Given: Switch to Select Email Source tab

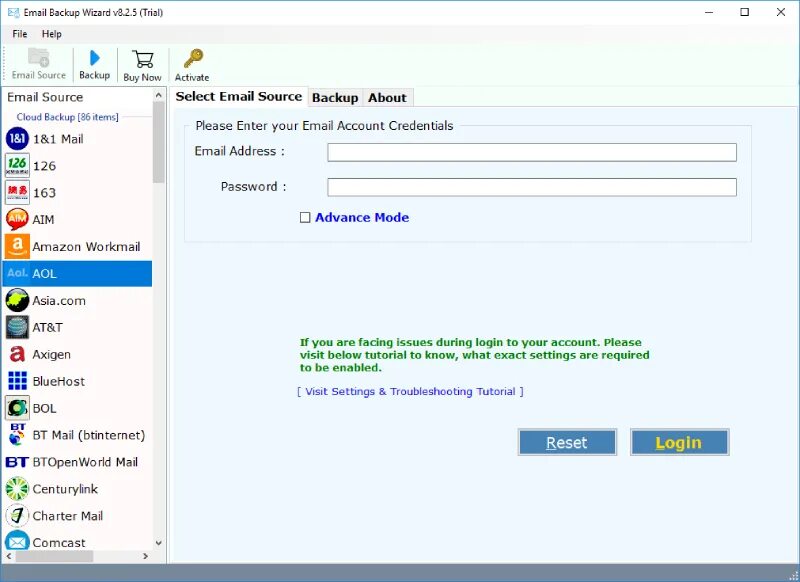Looking at the screenshot, I should pyautogui.click(x=238, y=96).
